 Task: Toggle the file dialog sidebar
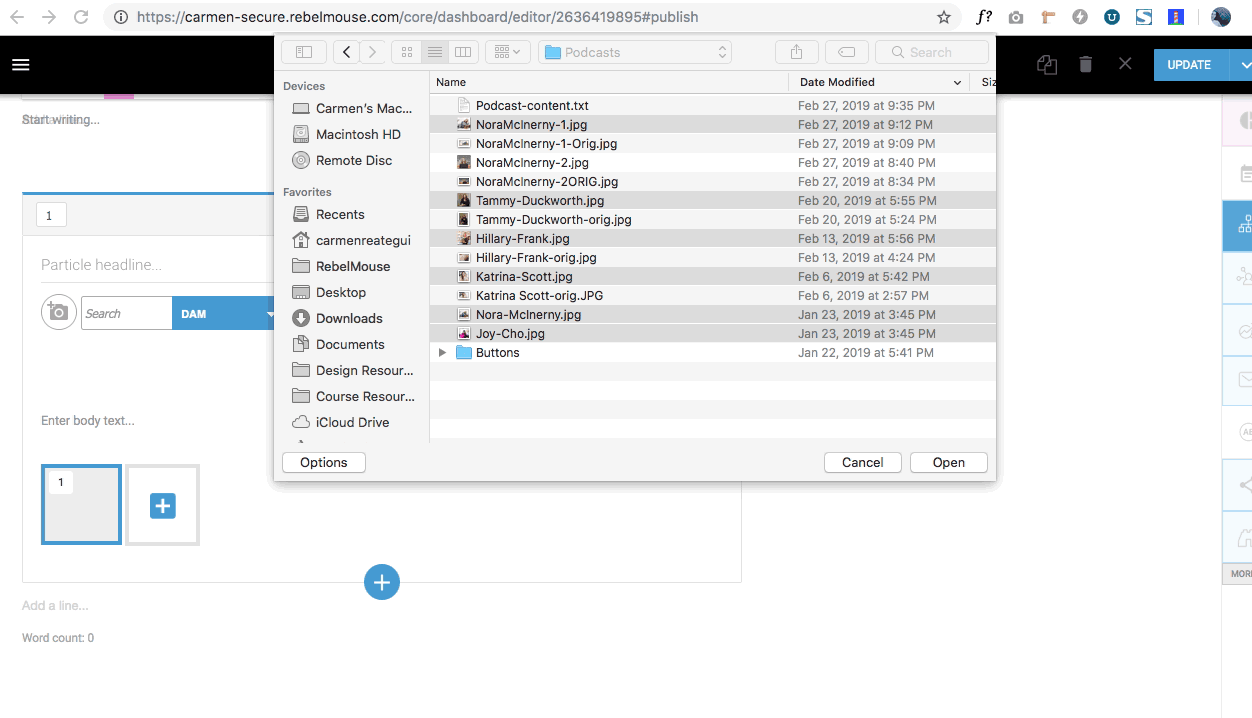304,52
